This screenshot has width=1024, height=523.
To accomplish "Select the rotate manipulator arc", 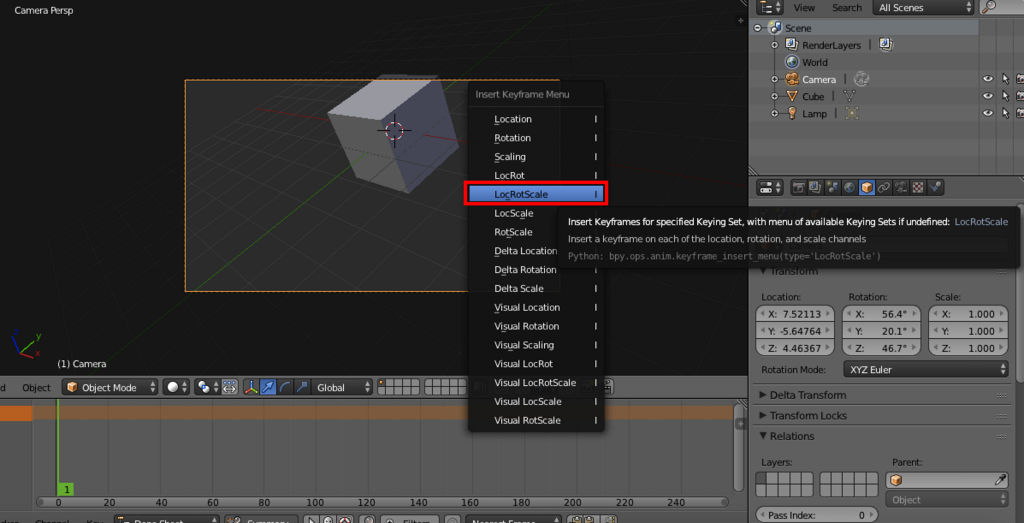I will pos(285,387).
